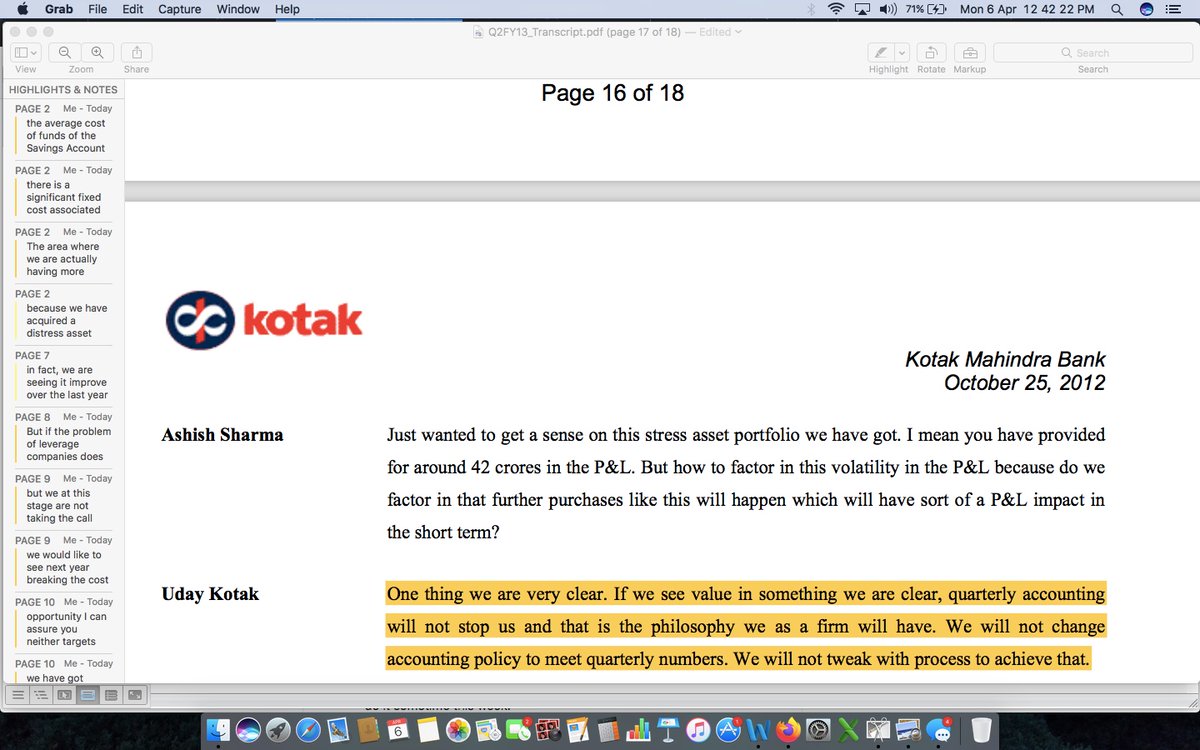Click the highlighted Uday Kotak answer text

coord(745,626)
